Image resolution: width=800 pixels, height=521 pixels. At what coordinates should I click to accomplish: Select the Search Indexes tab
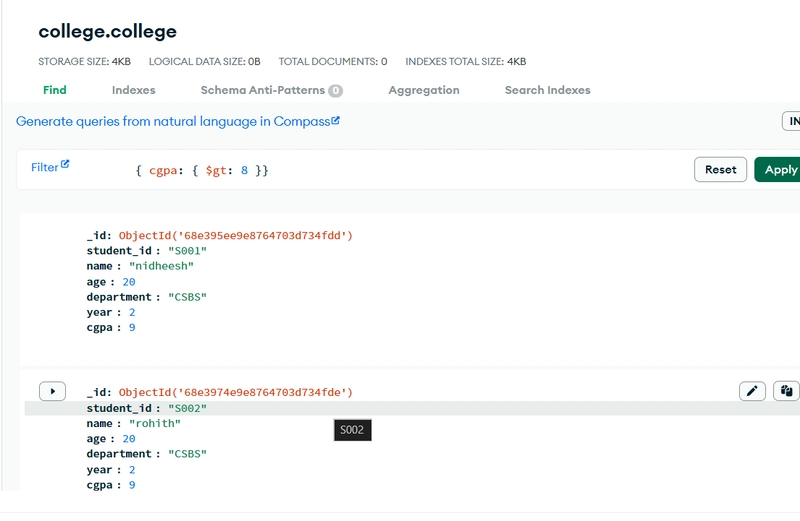[547, 90]
